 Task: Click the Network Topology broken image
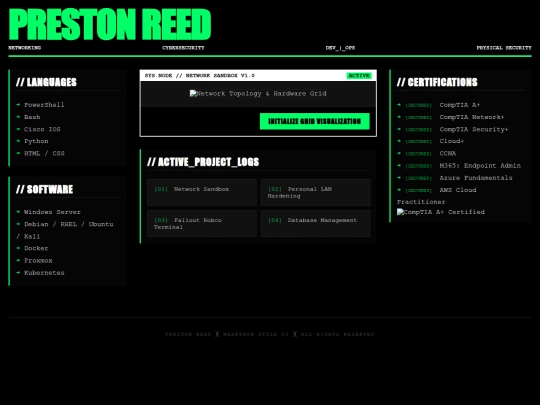[258, 93]
